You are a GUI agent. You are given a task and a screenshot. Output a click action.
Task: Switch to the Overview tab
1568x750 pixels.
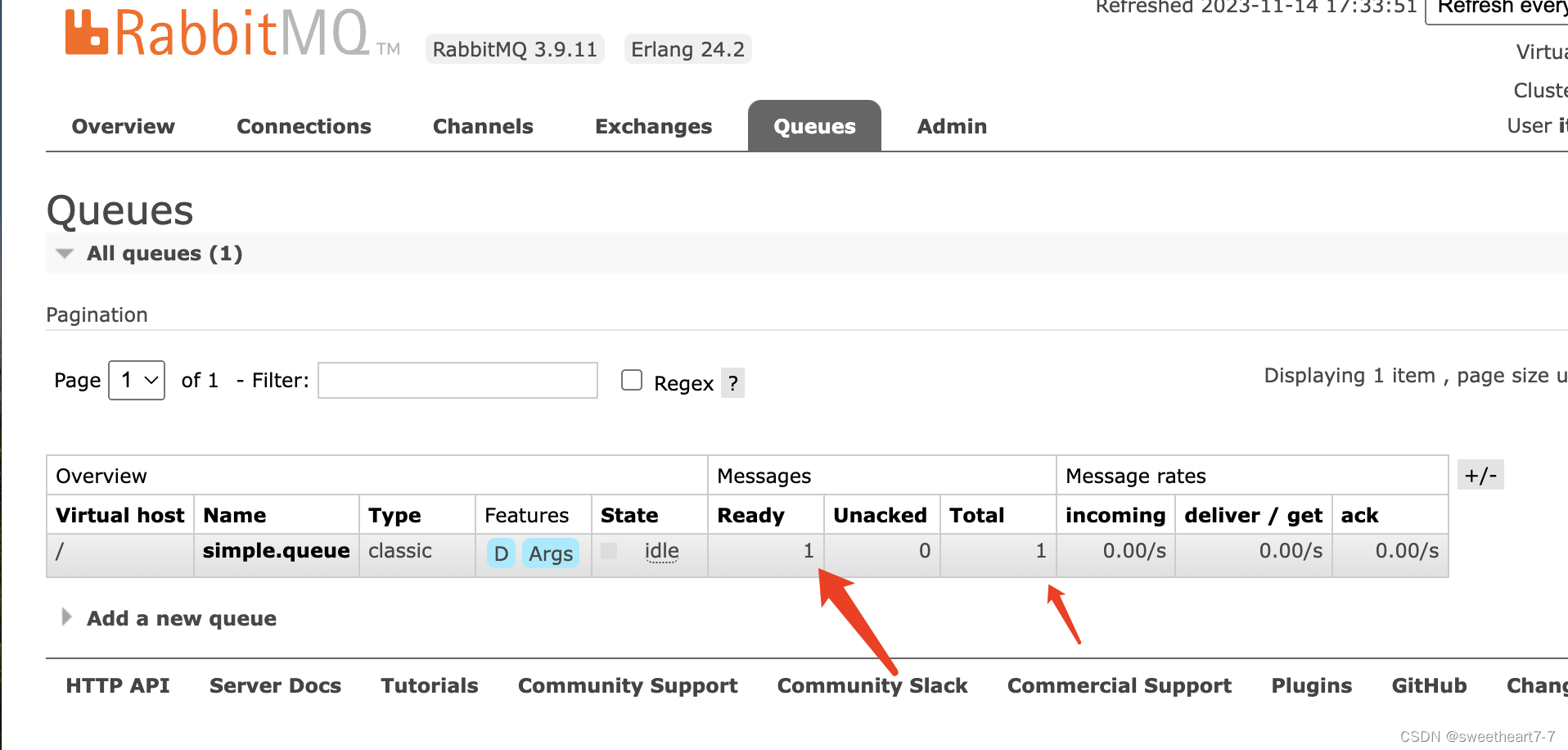pyautogui.click(x=124, y=126)
